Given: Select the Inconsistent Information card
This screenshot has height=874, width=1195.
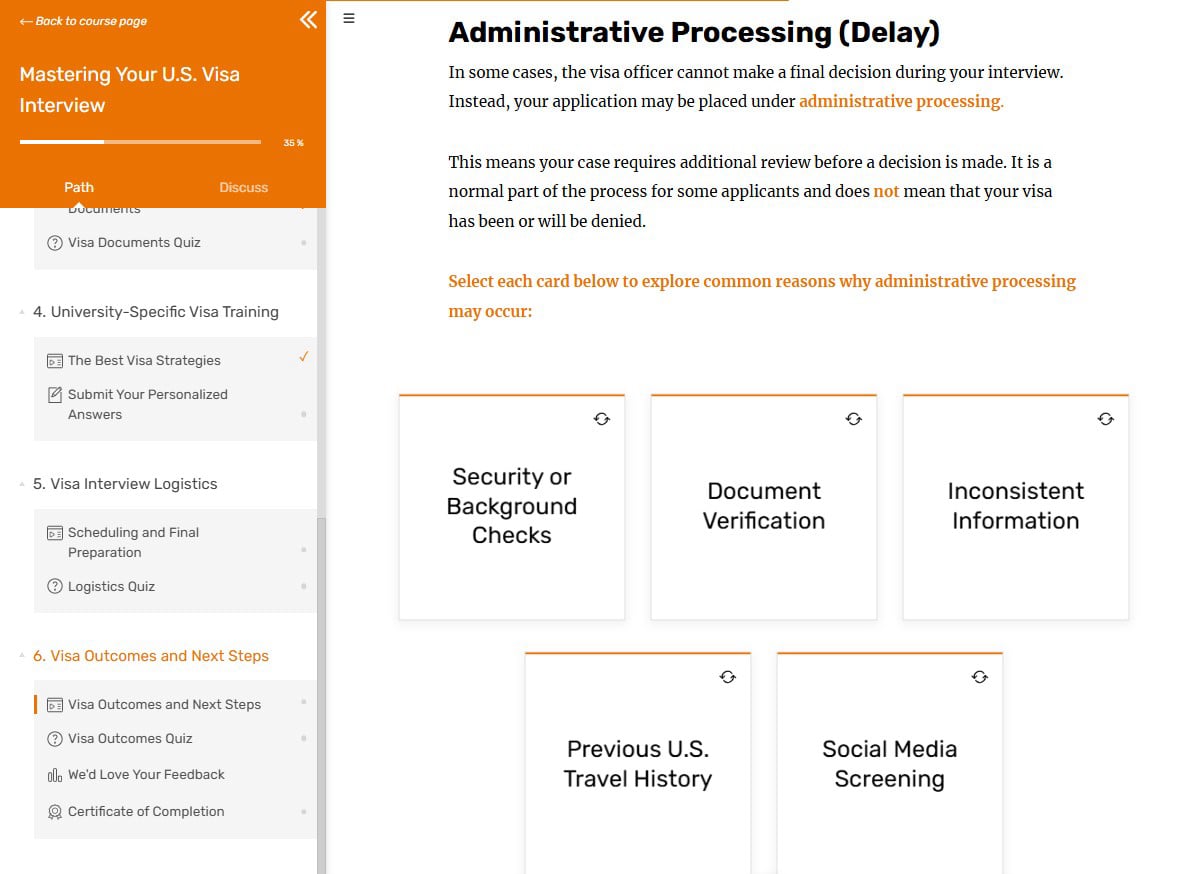Looking at the screenshot, I should tap(1016, 507).
